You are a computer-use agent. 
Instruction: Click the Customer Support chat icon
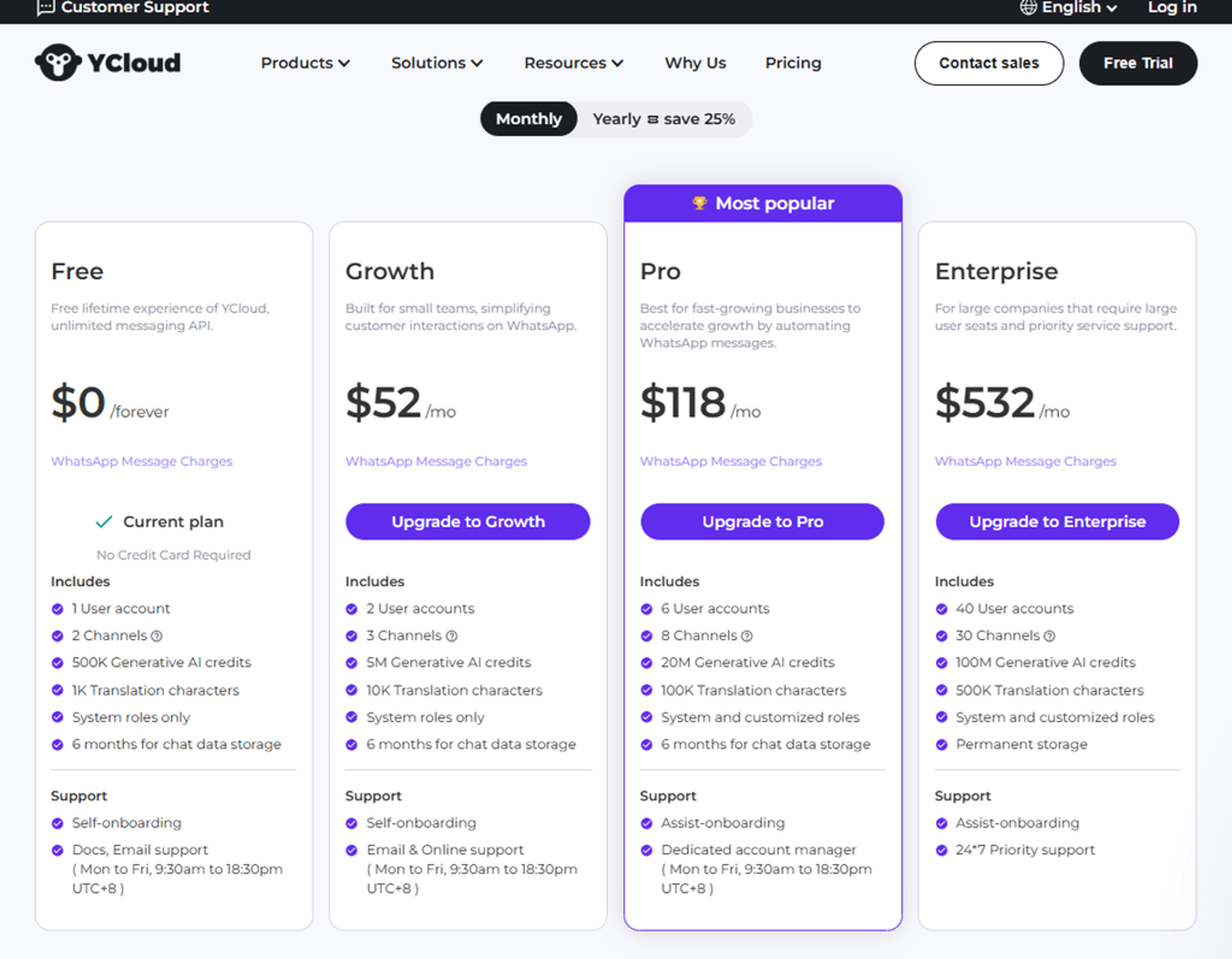point(46,7)
